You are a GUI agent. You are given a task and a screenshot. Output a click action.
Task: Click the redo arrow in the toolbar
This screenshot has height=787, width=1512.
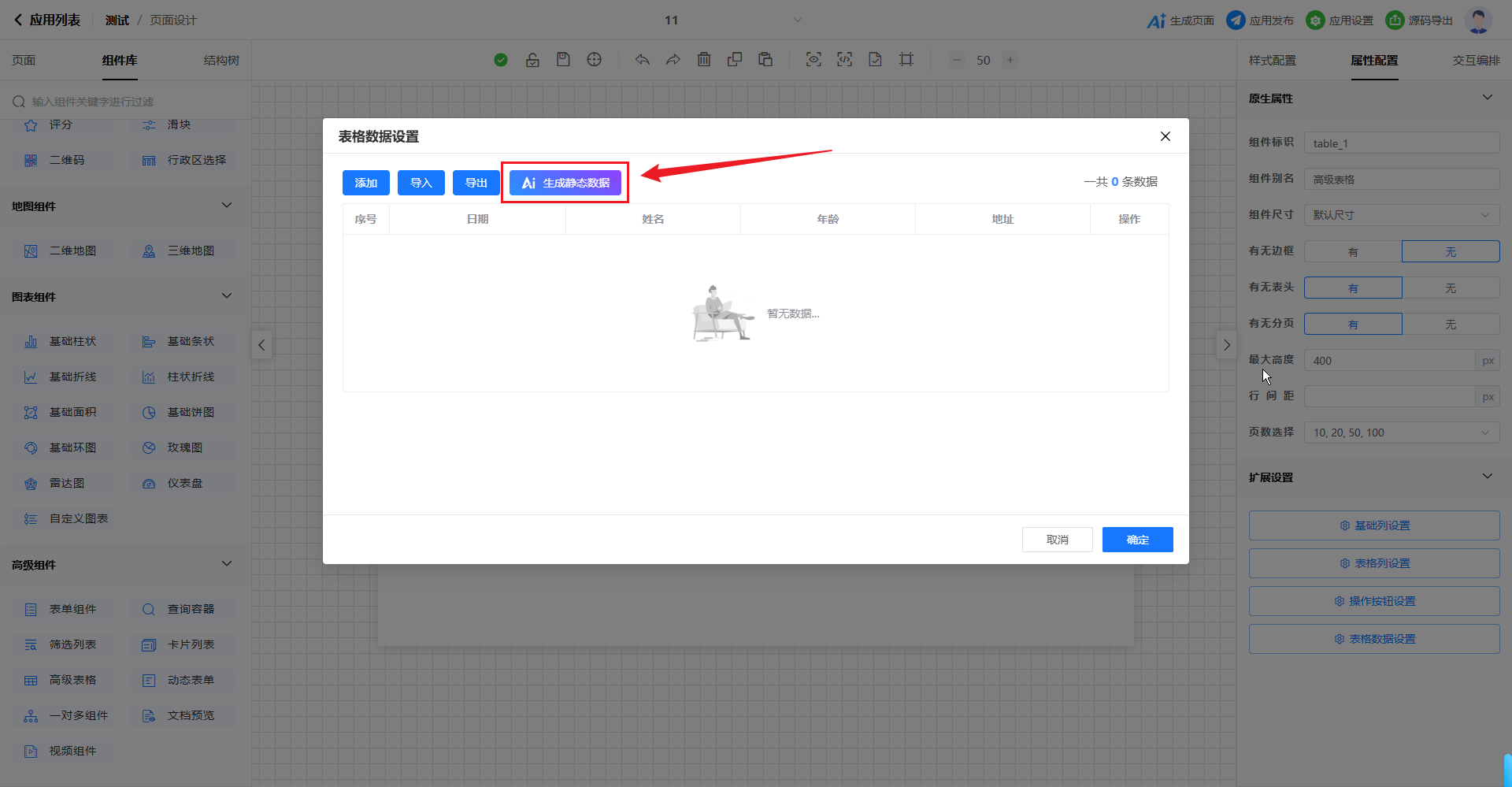[x=673, y=60]
